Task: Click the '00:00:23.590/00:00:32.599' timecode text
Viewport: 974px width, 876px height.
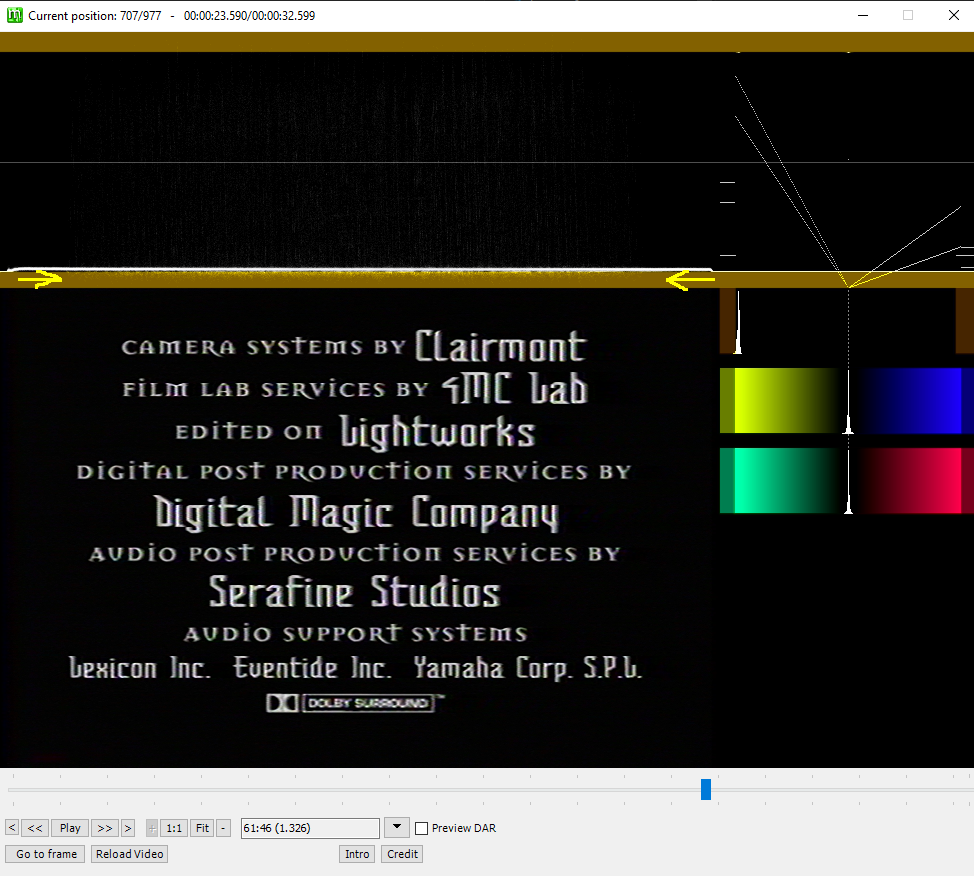Action: tap(249, 16)
